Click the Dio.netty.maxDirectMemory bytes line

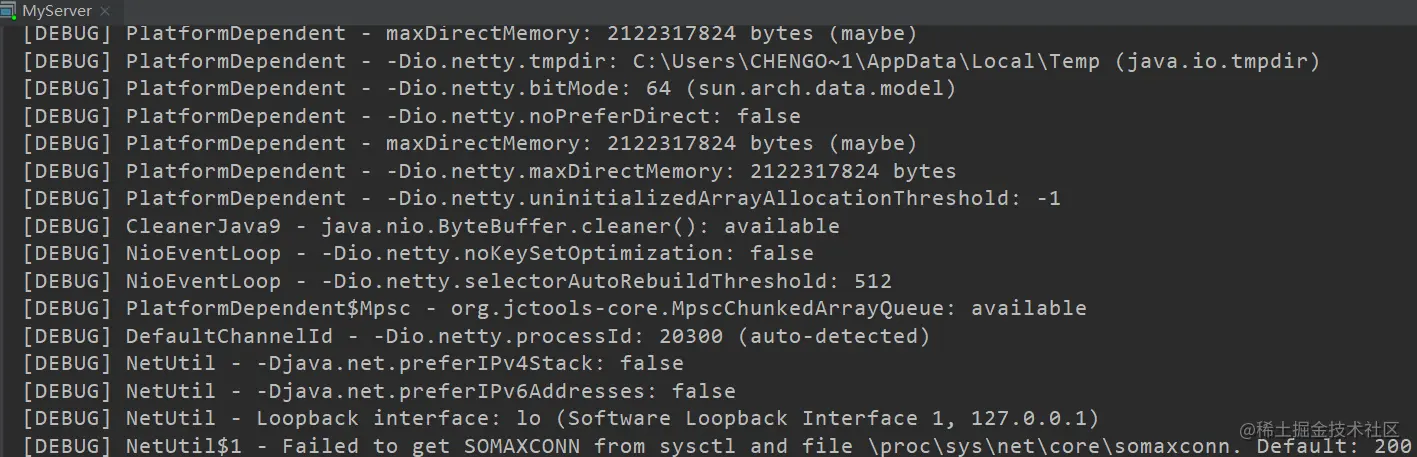point(540,171)
